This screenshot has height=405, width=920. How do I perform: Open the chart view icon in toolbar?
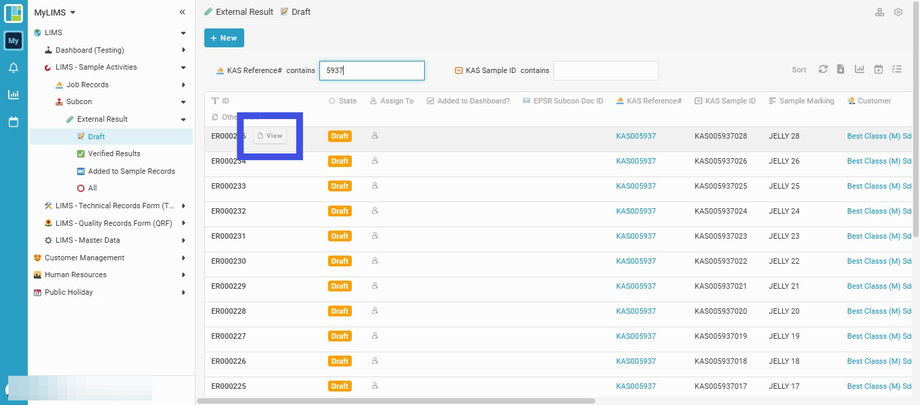tap(860, 69)
